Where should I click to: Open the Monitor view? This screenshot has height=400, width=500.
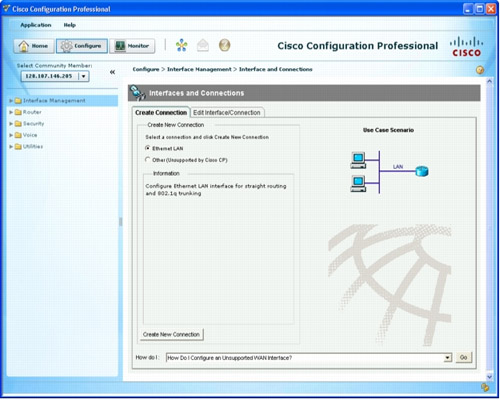(132, 46)
